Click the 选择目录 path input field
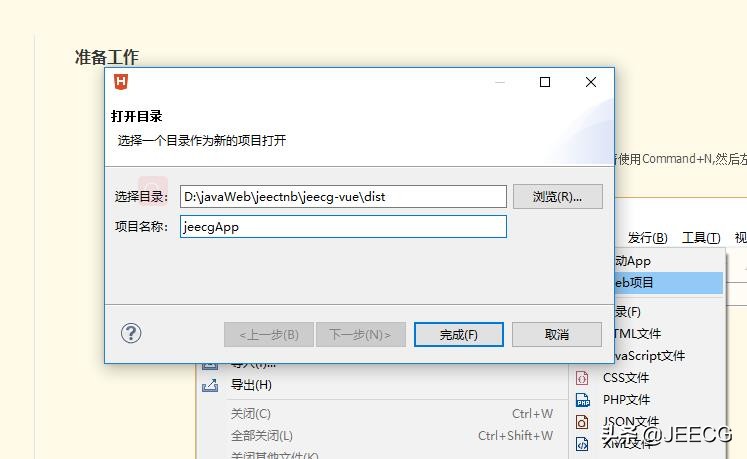Image resolution: width=747 pixels, height=459 pixels. (x=343, y=196)
